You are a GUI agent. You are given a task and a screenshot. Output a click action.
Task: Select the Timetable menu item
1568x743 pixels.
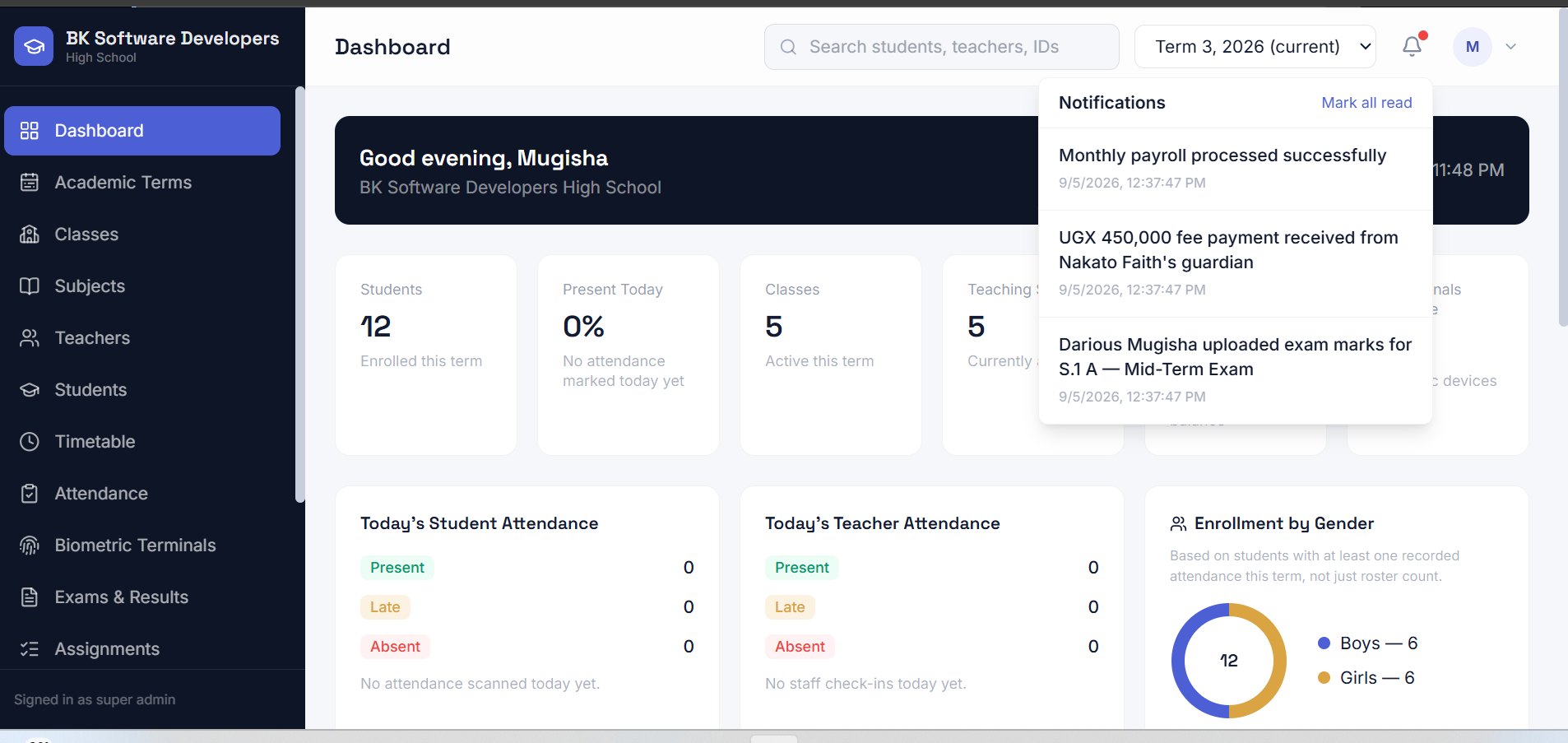coord(142,442)
